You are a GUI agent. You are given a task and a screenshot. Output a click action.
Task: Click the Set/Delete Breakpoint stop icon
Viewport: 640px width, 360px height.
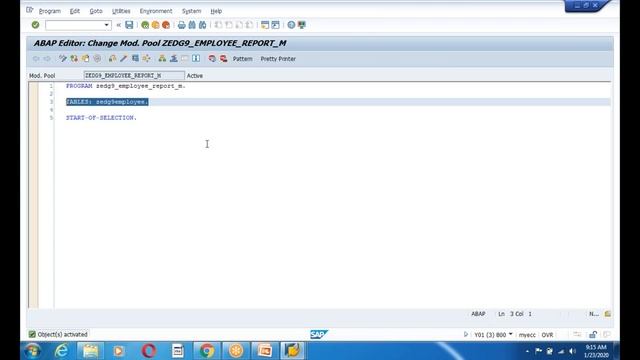[x=212, y=59]
